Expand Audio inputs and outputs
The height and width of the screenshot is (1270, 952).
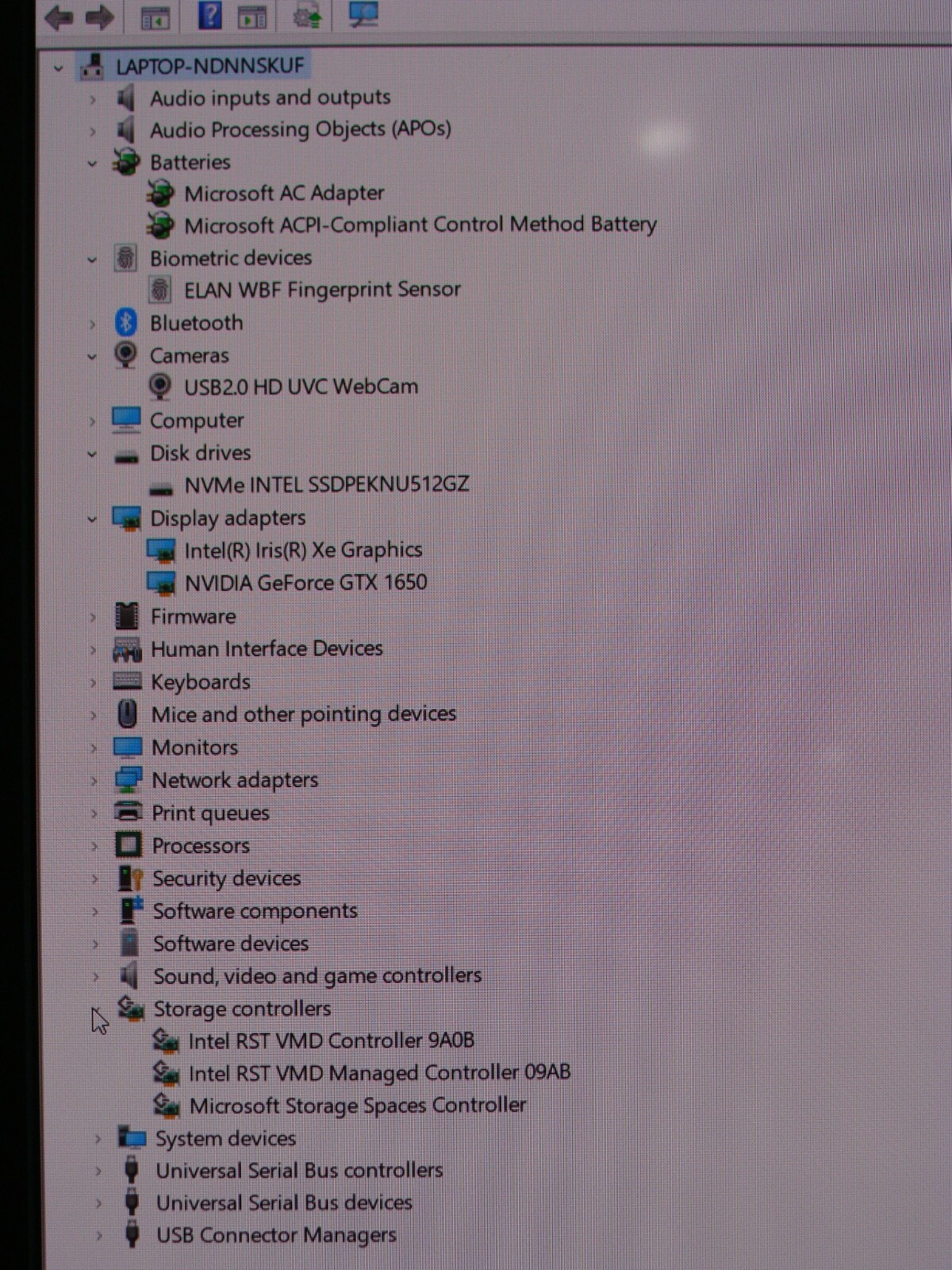pyautogui.click(x=93, y=100)
